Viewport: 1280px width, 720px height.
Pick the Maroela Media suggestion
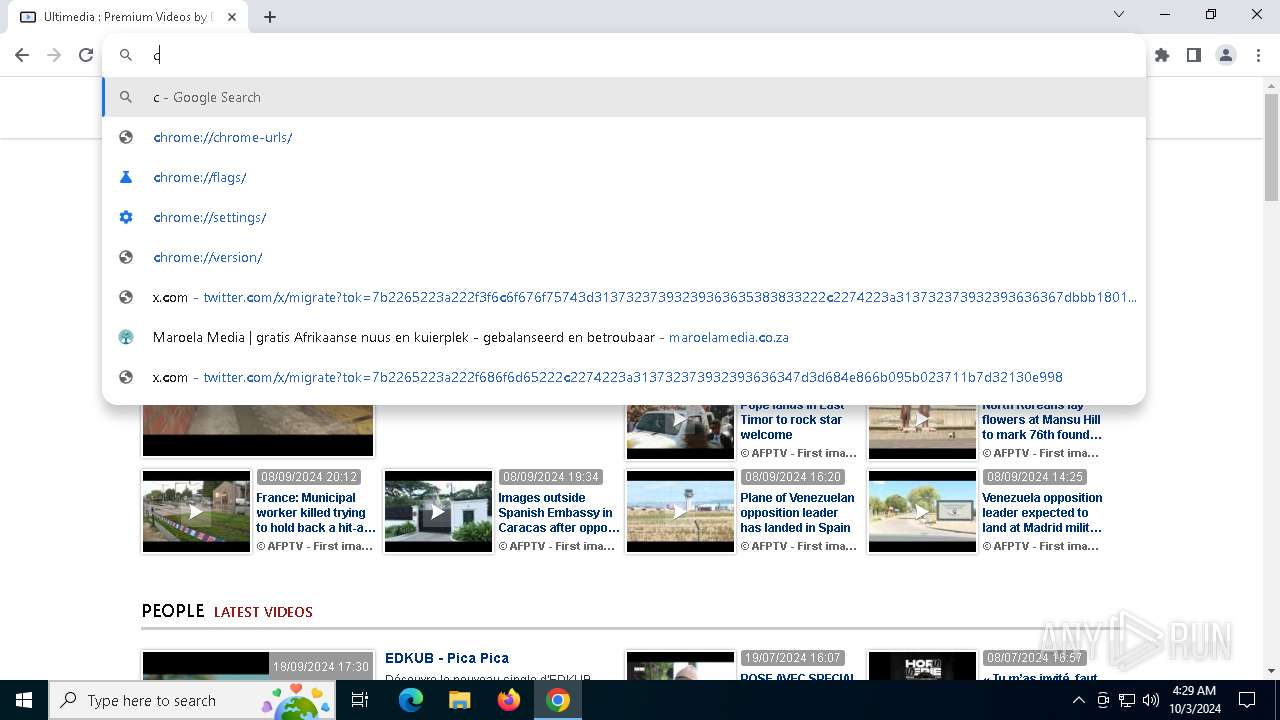[x=624, y=337]
